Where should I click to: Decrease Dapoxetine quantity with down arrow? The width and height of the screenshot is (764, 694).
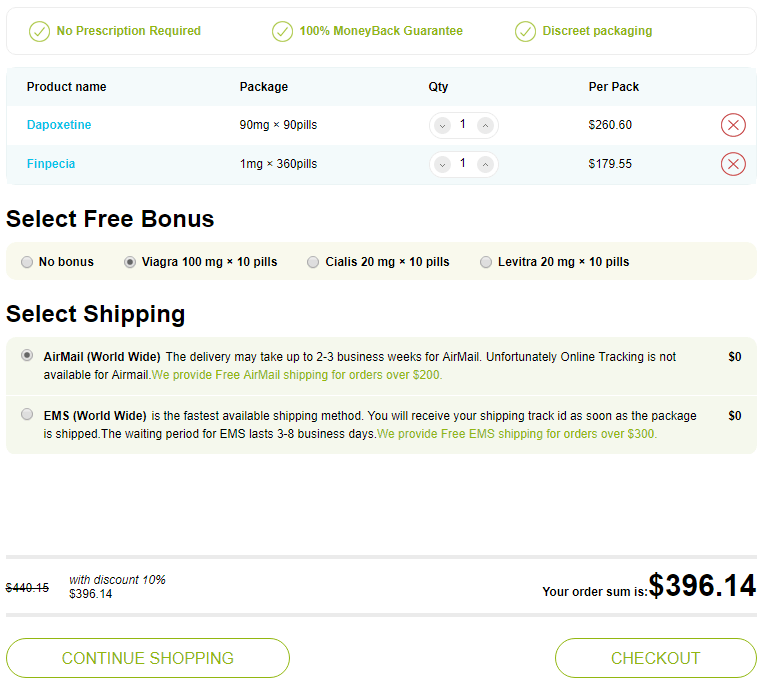pyautogui.click(x=442, y=126)
